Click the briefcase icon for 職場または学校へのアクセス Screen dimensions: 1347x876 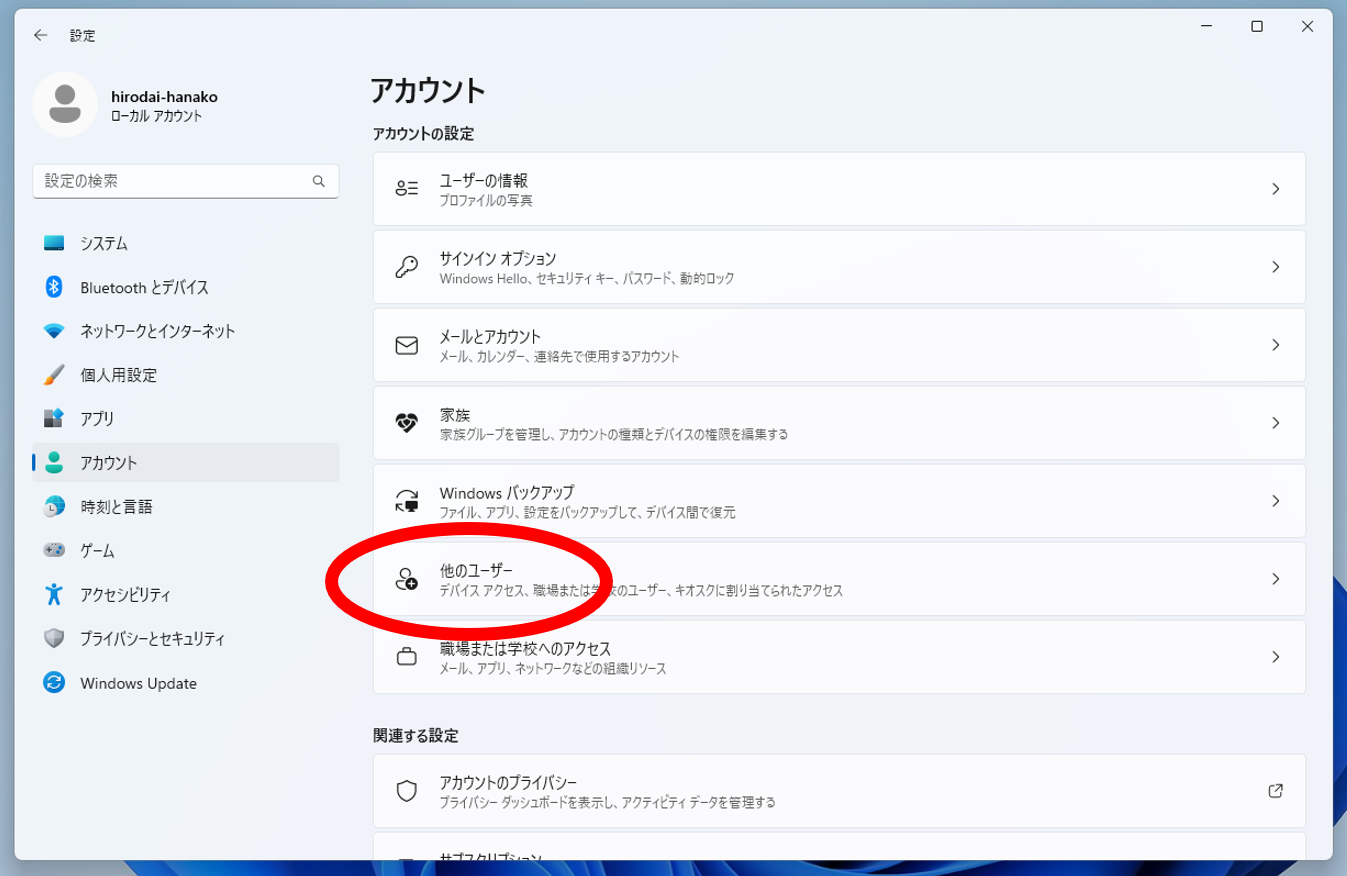coord(406,657)
